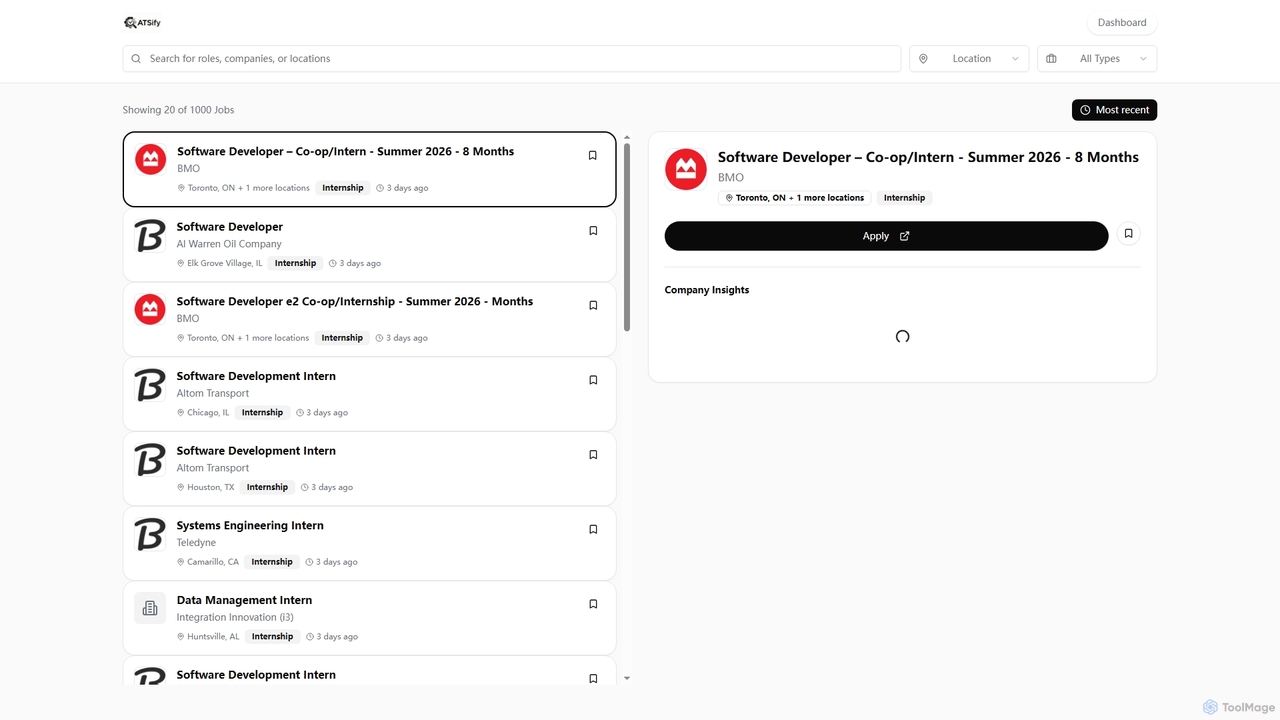Click the Integration Innovation building icon
The image size is (1280, 720).
(x=150, y=608)
